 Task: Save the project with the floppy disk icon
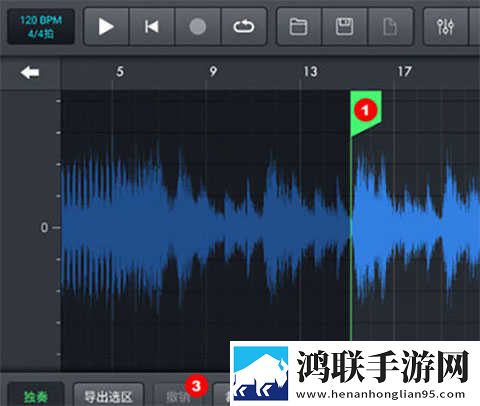[344, 27]
